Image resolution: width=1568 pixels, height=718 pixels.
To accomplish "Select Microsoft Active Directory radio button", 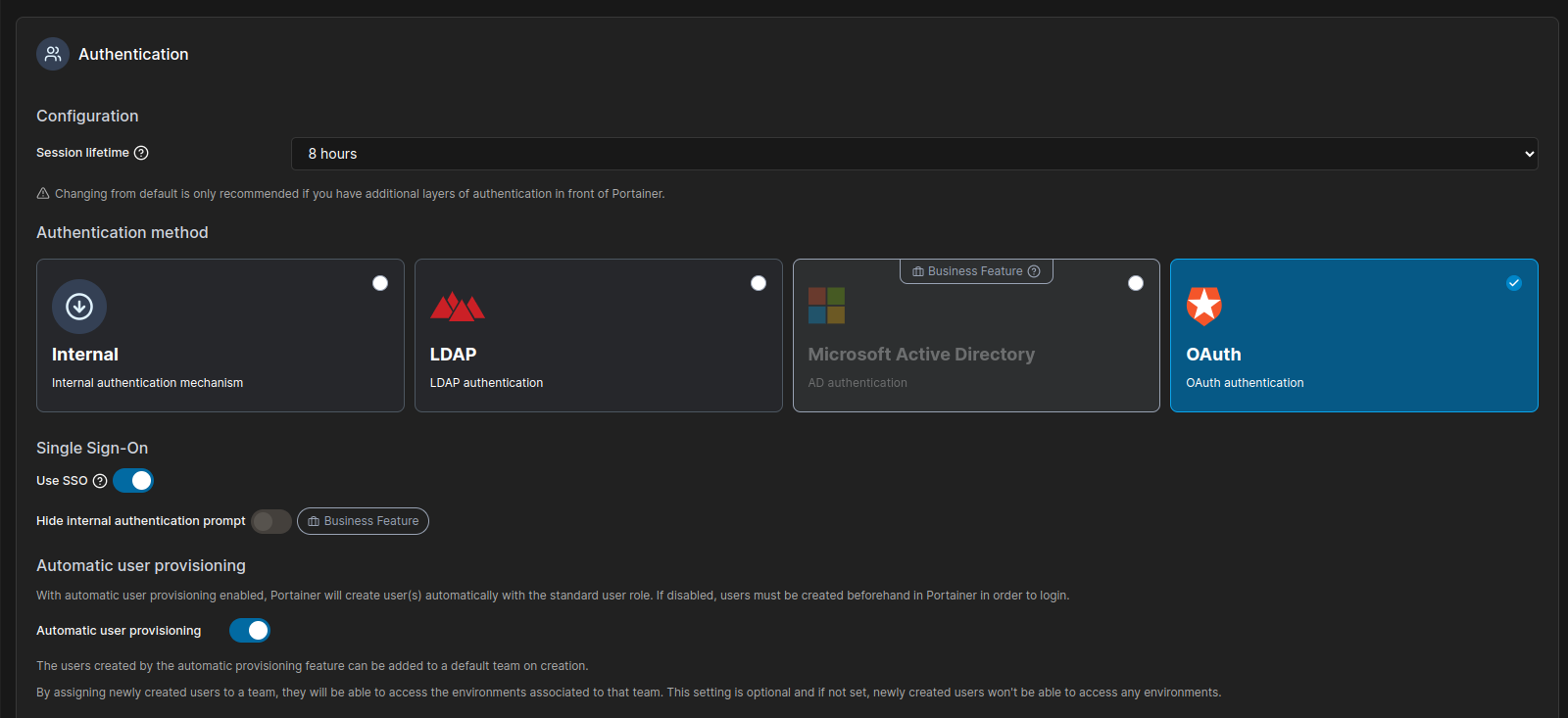I will [x=1136, y=283].
